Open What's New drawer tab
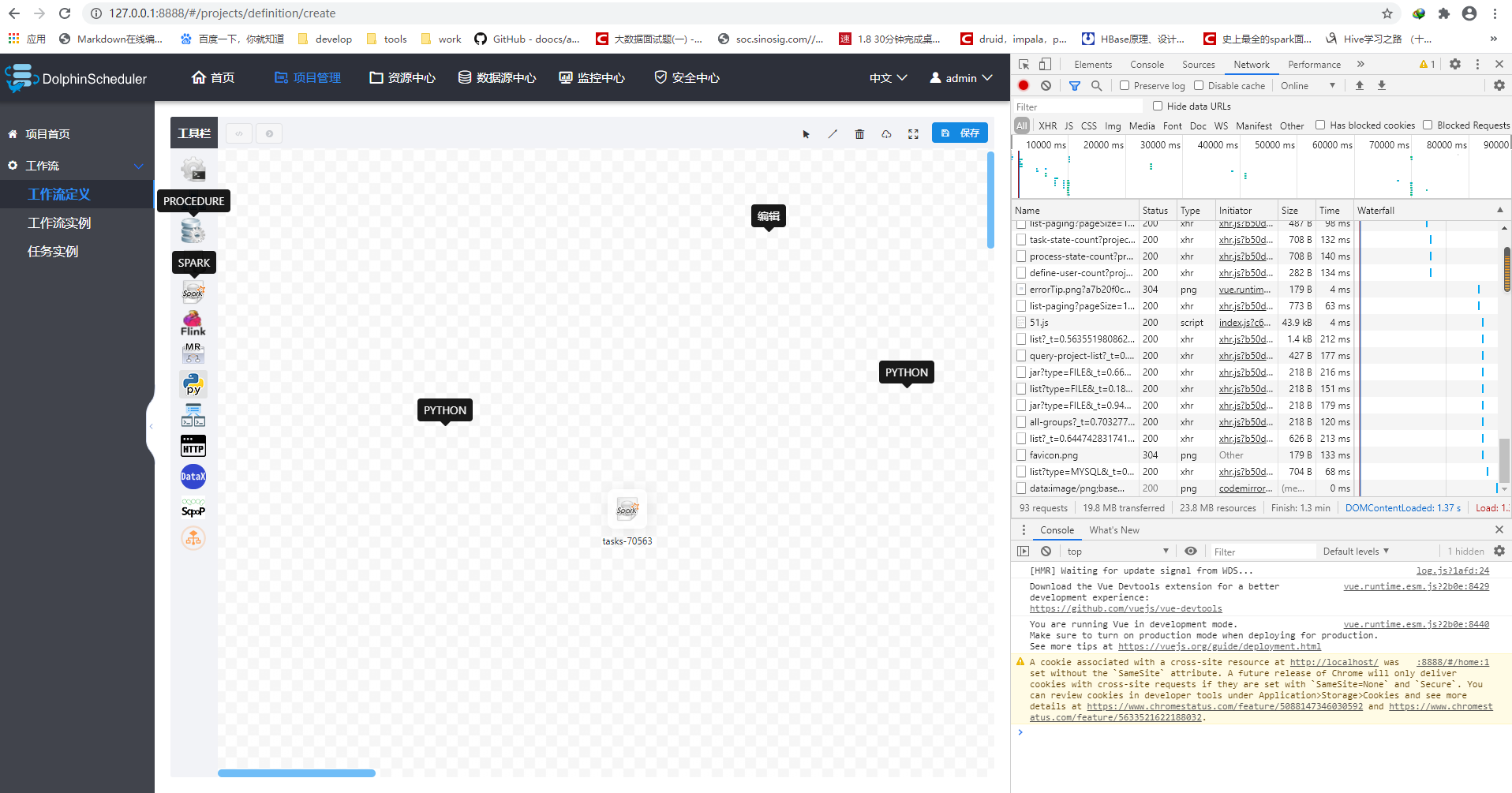Screen dimensions: 1512x793 pyautogui.click(x=1114, y=530)
